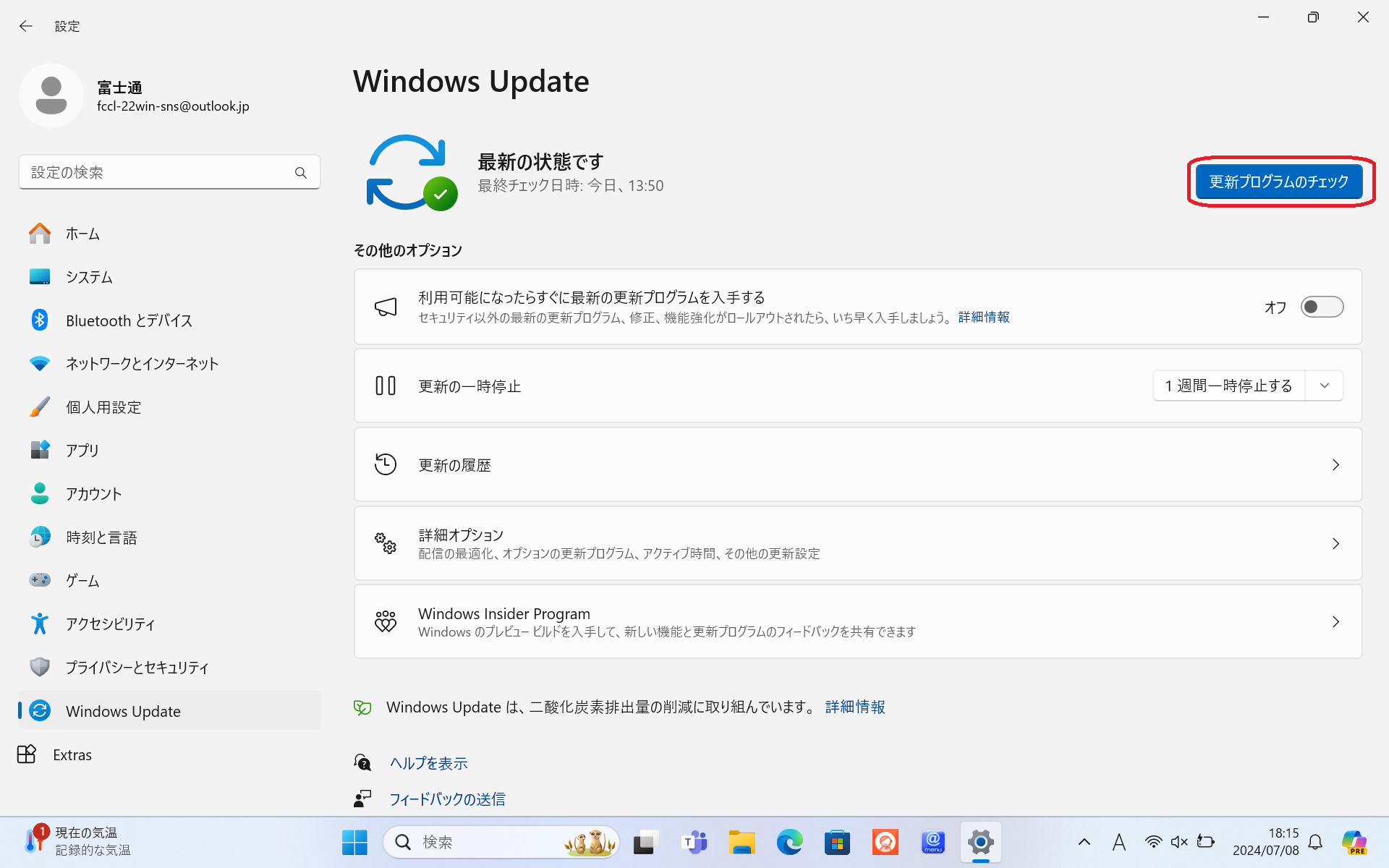Select Bluetooth とデバイス in the sidebar
The height and width of the screenshot is (868, 1389).
click(x=128, y=320)
